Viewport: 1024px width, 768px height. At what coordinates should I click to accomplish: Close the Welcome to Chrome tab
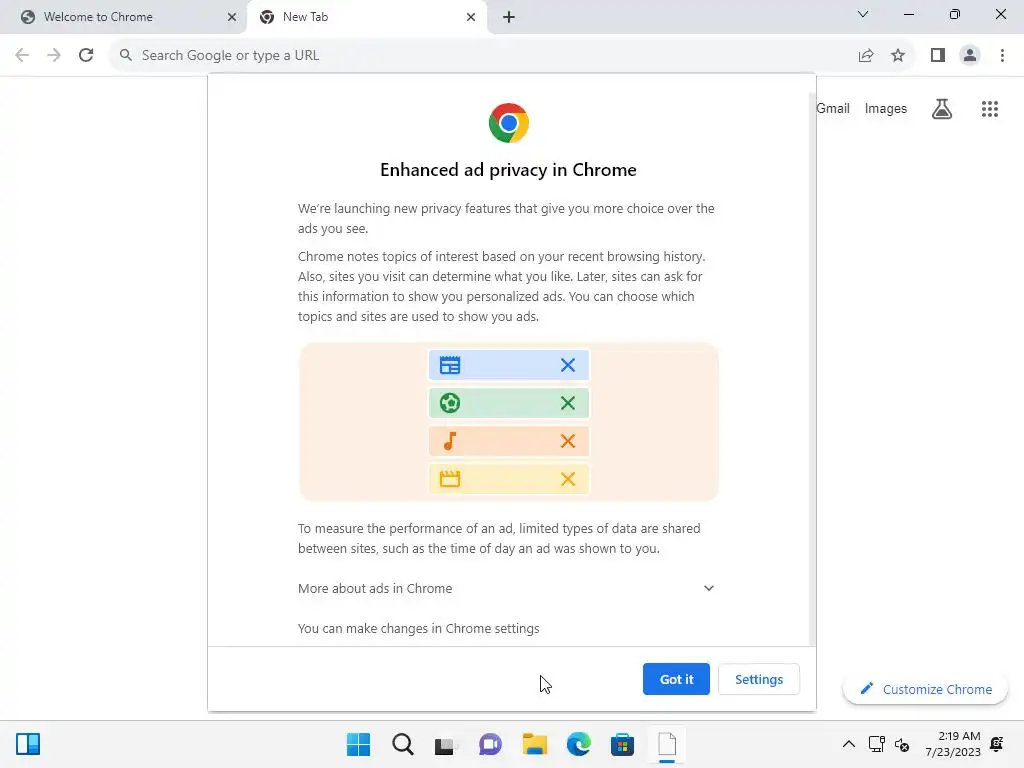[232, 17]
